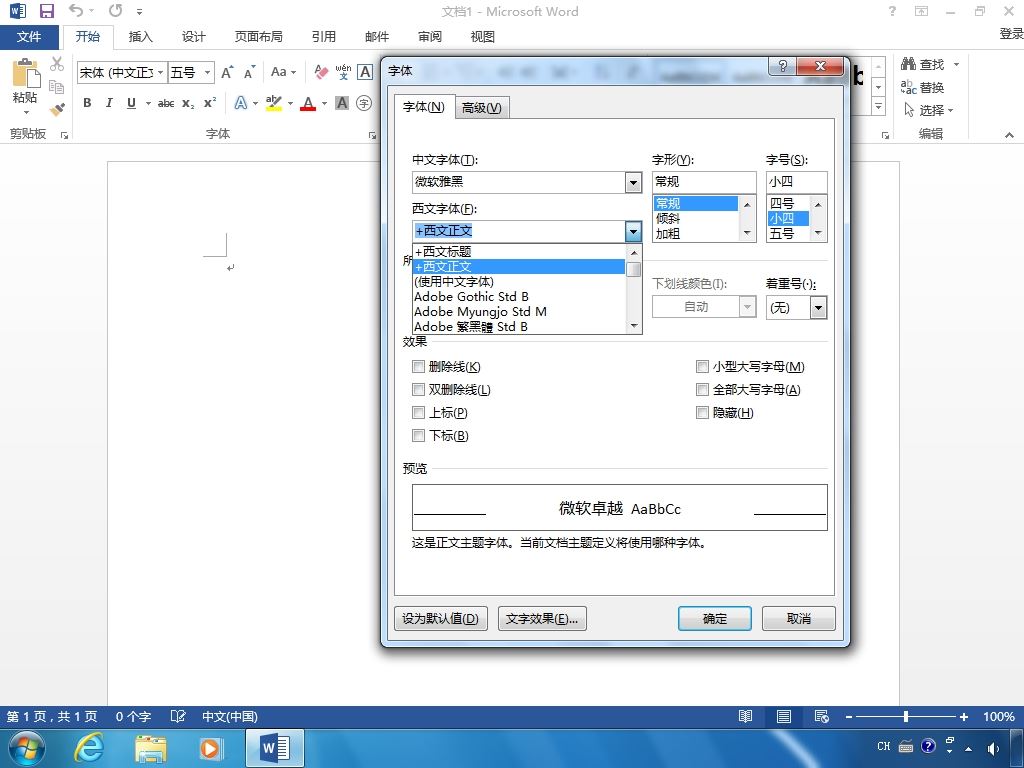
Task: Click the Cut scissors icon
Action: point(57,64)
